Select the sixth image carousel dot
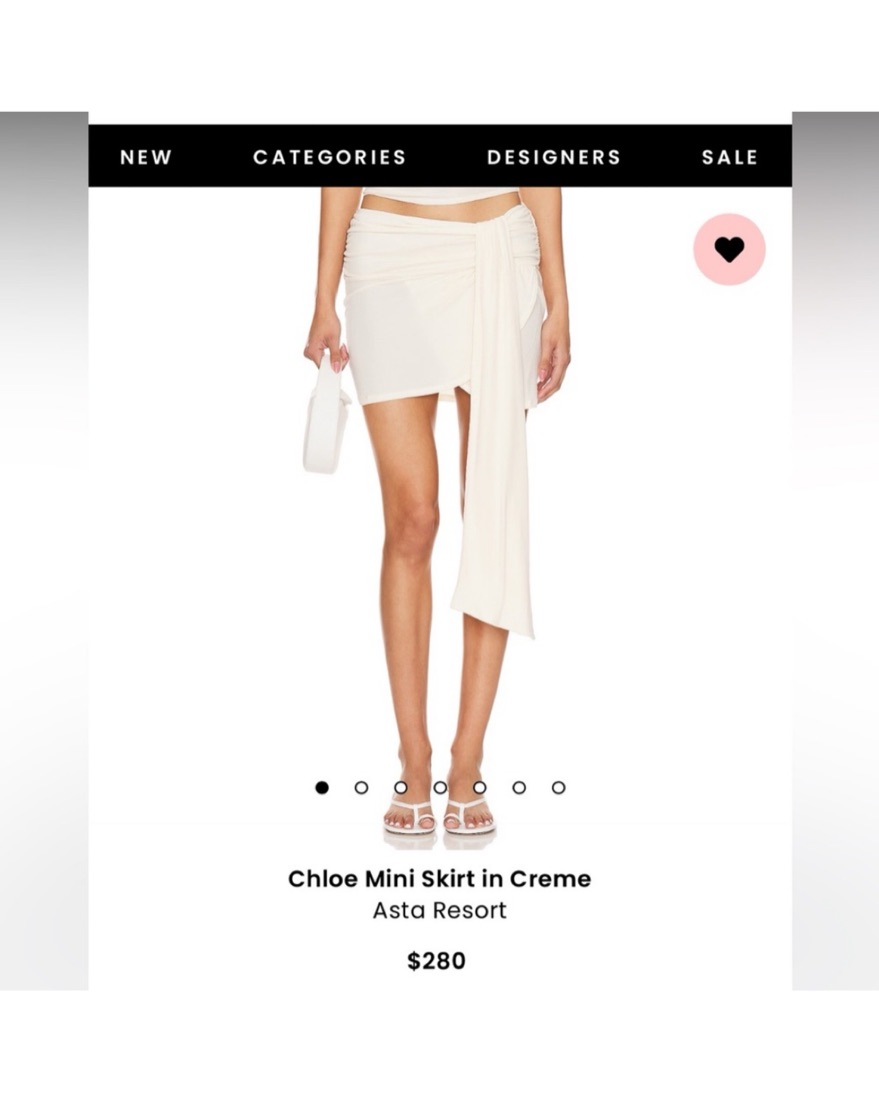 [x=519, y=788]
